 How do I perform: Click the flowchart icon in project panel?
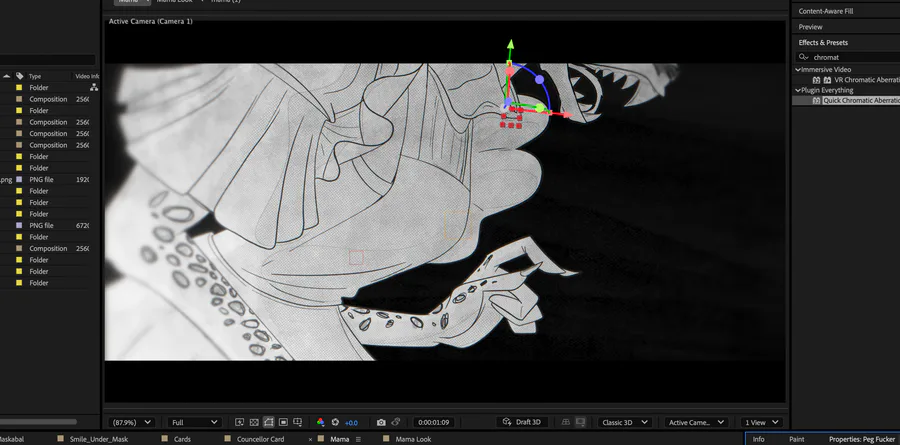(x=94, y=87)
